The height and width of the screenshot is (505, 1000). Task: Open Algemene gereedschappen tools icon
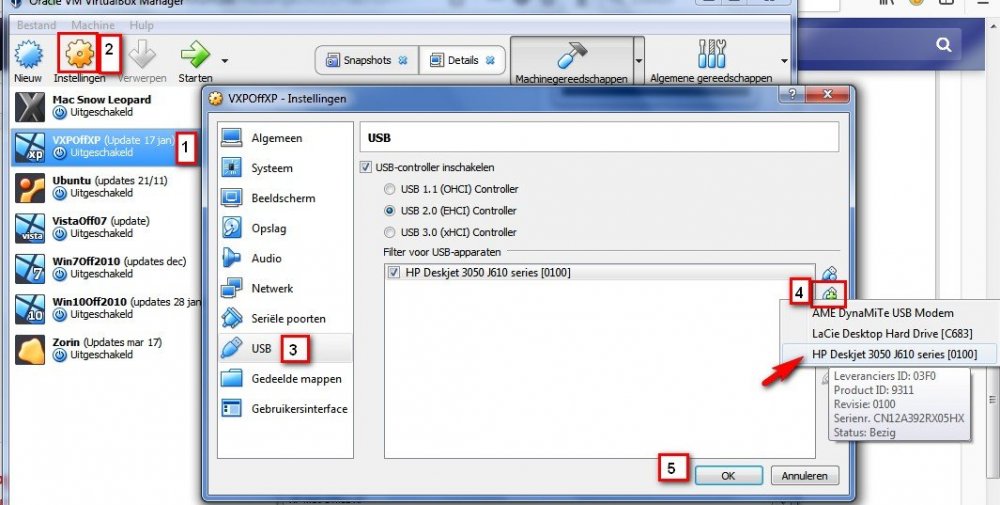[712, 54]
